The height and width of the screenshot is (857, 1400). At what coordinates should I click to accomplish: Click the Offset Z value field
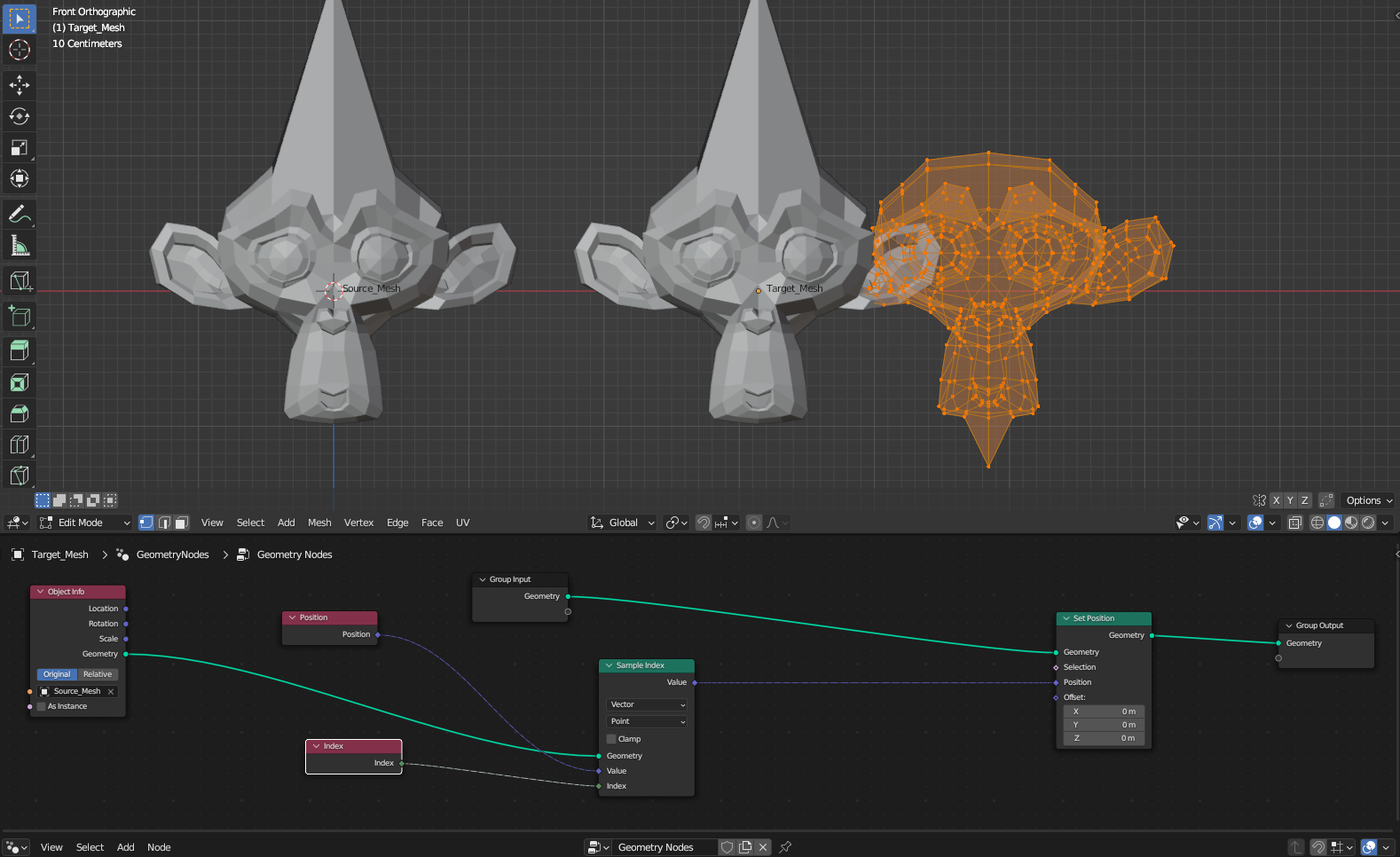(1104, 738)
